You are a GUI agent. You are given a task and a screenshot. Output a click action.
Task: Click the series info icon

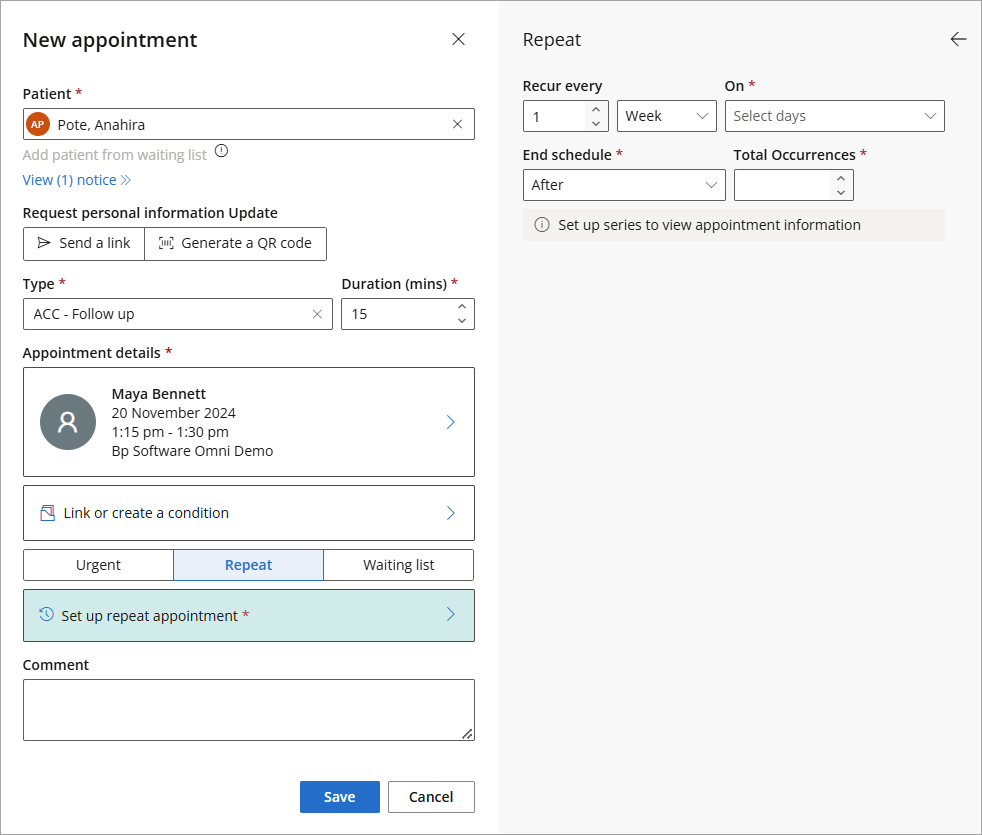(x=542, y=225)
